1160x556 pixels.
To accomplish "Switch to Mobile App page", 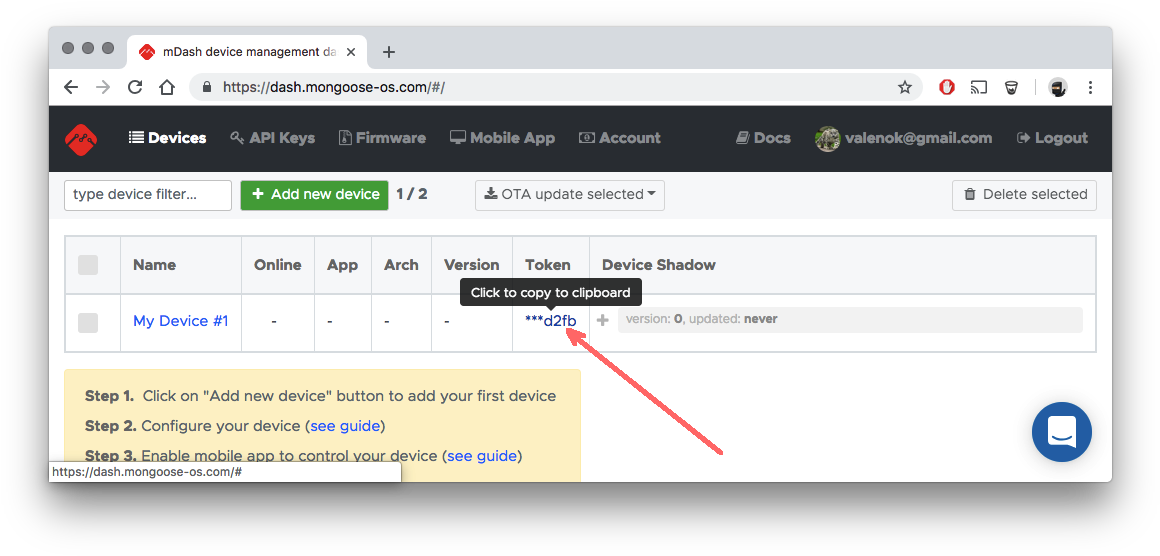I will [502, 138].
